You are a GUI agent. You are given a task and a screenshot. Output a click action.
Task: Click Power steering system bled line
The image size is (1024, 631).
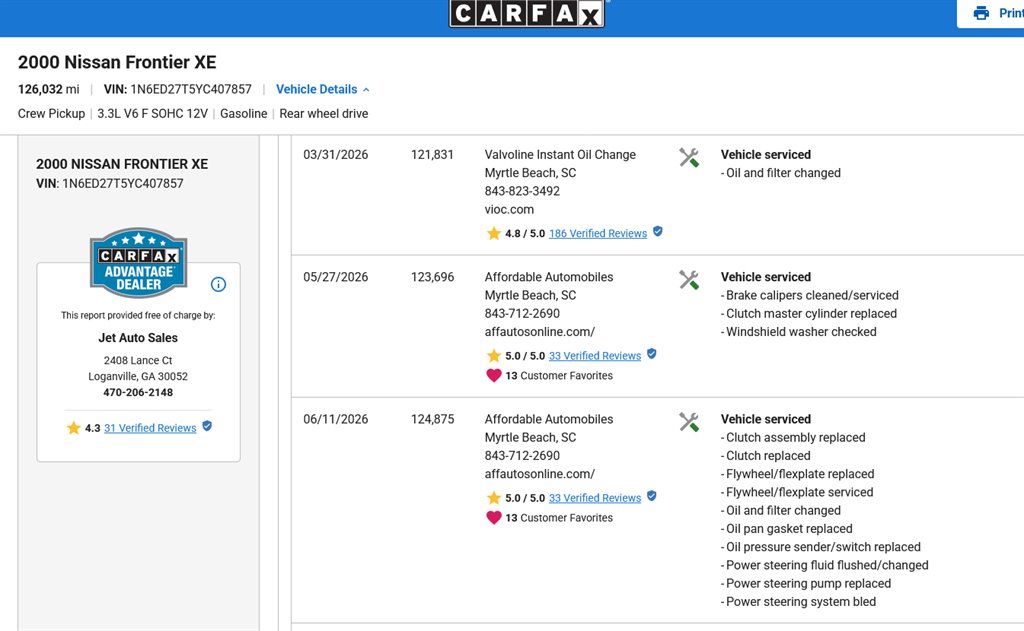click(799, 602)
